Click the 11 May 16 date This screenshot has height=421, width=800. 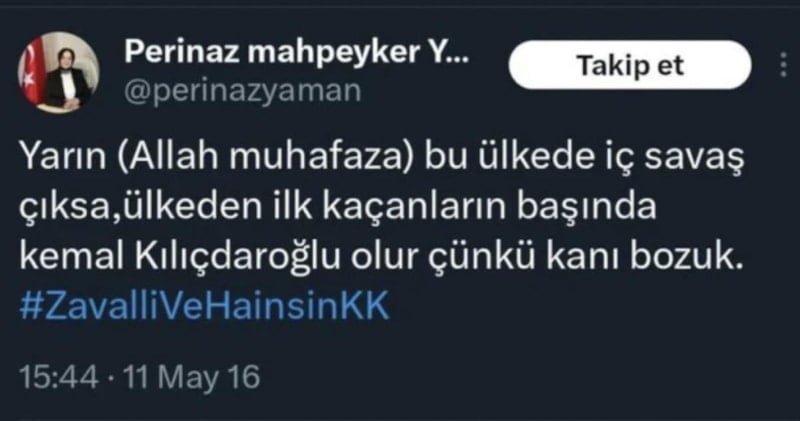tap(192, 378)
